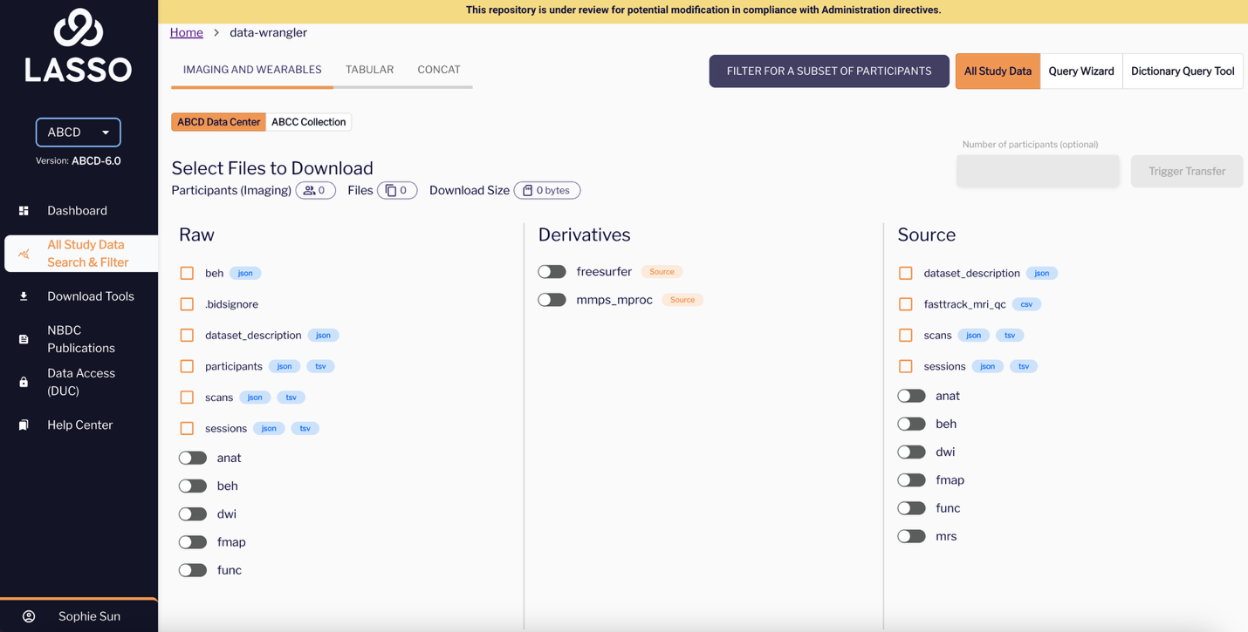Check the Raw participants checkbox
The image size is (1248, 632).
coord(187,366)
